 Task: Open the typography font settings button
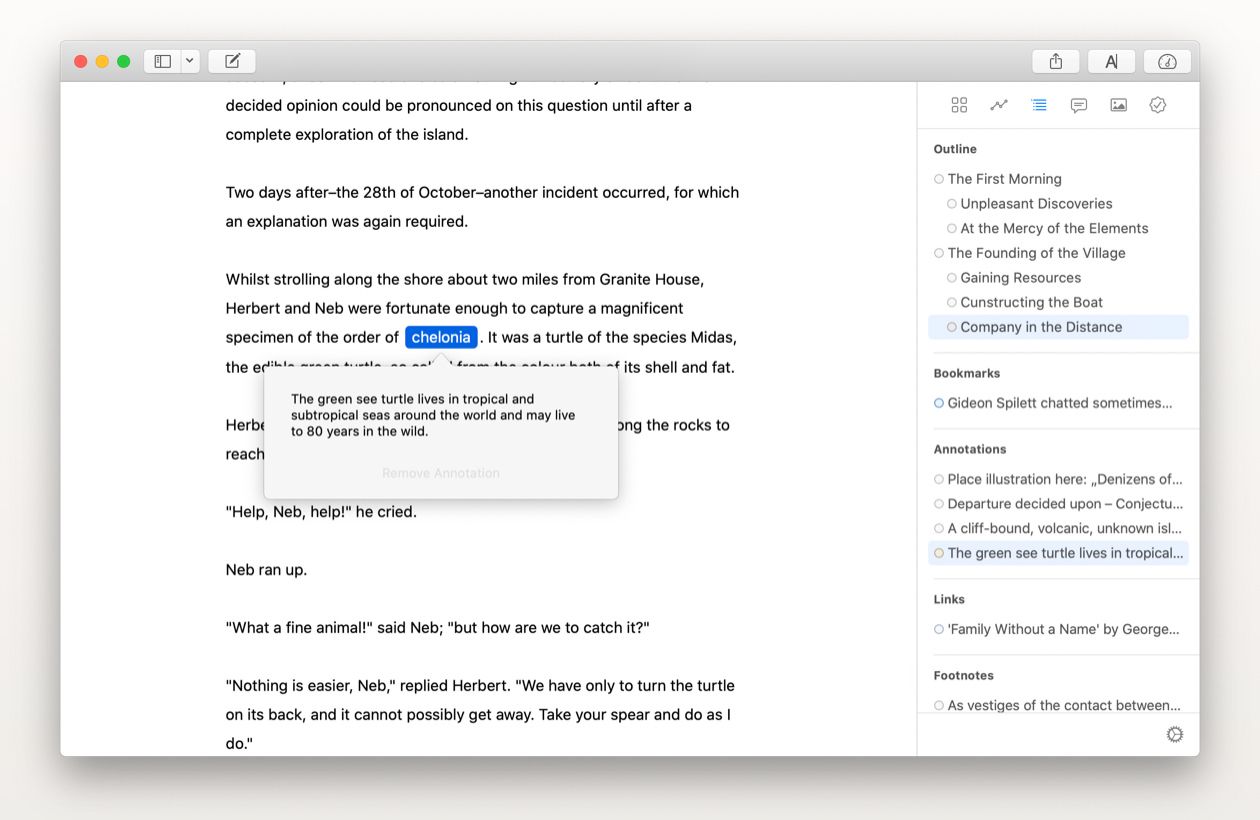point(1111,62)
